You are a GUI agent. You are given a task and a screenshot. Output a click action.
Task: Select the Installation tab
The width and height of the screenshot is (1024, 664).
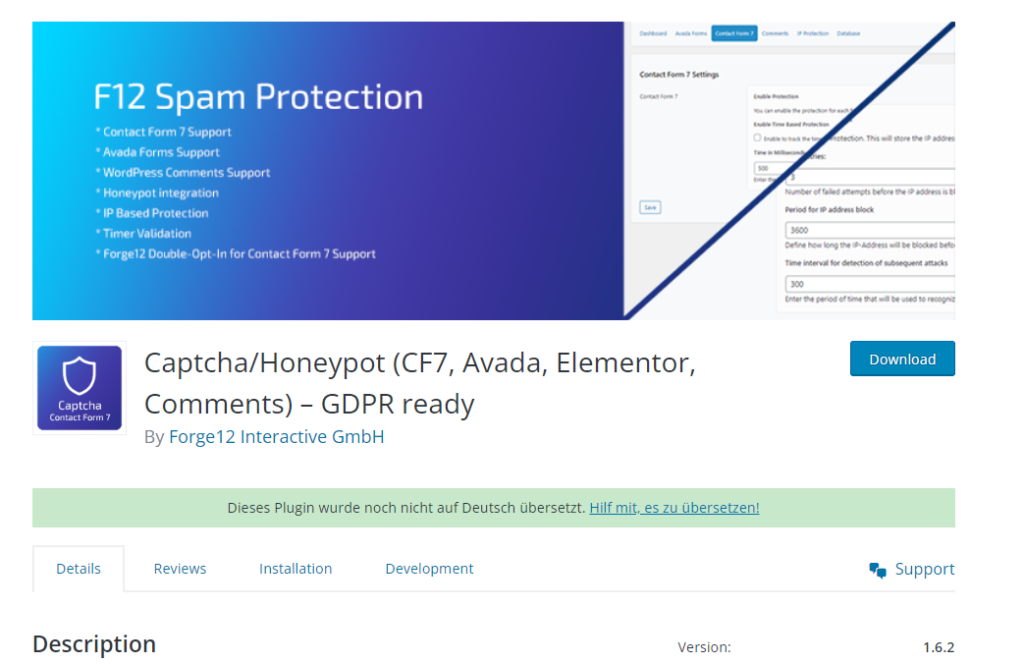[x=295, y=569]
